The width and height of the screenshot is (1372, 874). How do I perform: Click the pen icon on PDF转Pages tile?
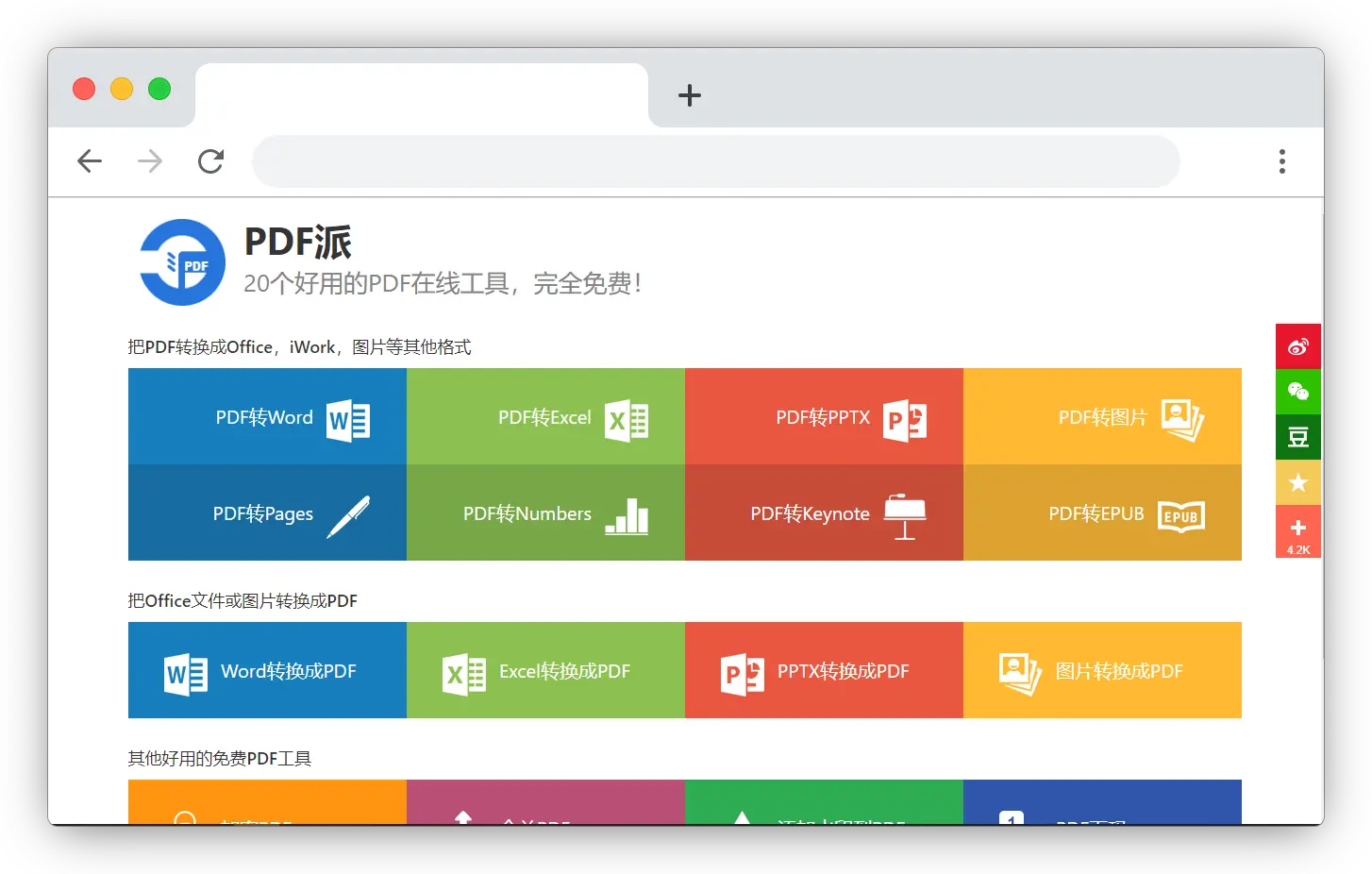(348, 516)
